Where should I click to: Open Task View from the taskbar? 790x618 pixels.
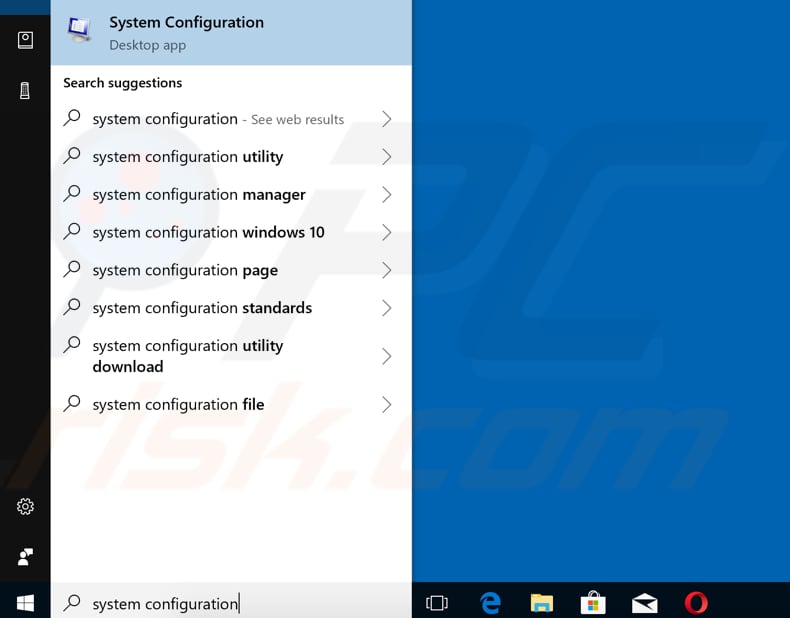(437, 603)
